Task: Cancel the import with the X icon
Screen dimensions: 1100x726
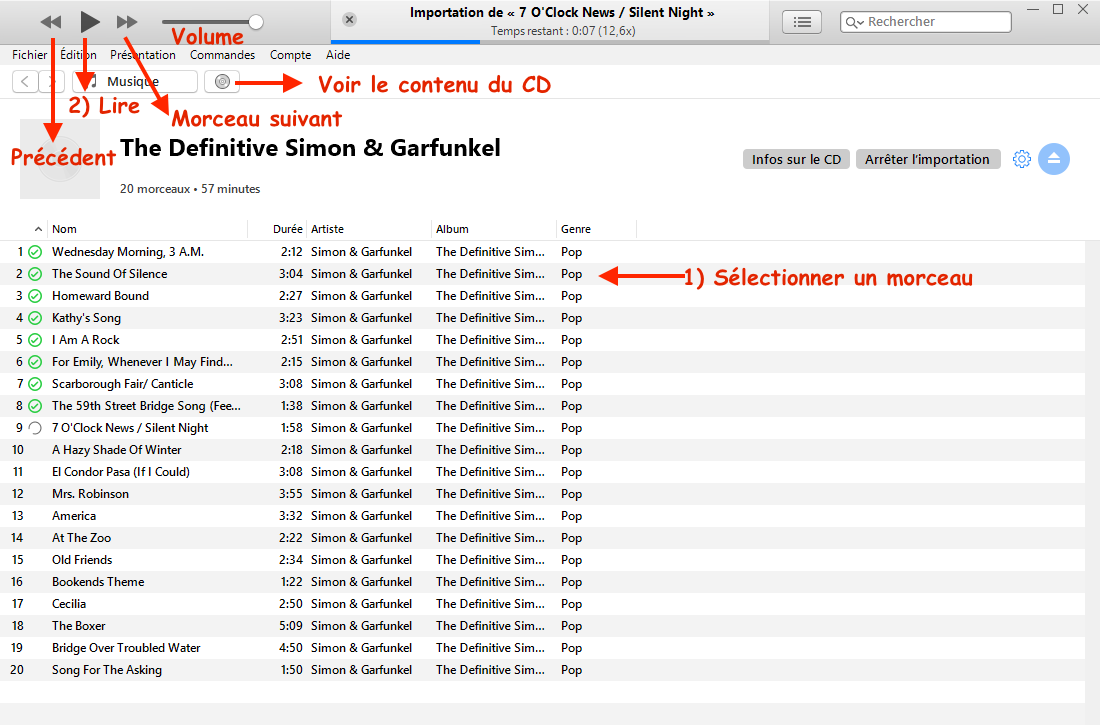Action: (x=349, y=20)
